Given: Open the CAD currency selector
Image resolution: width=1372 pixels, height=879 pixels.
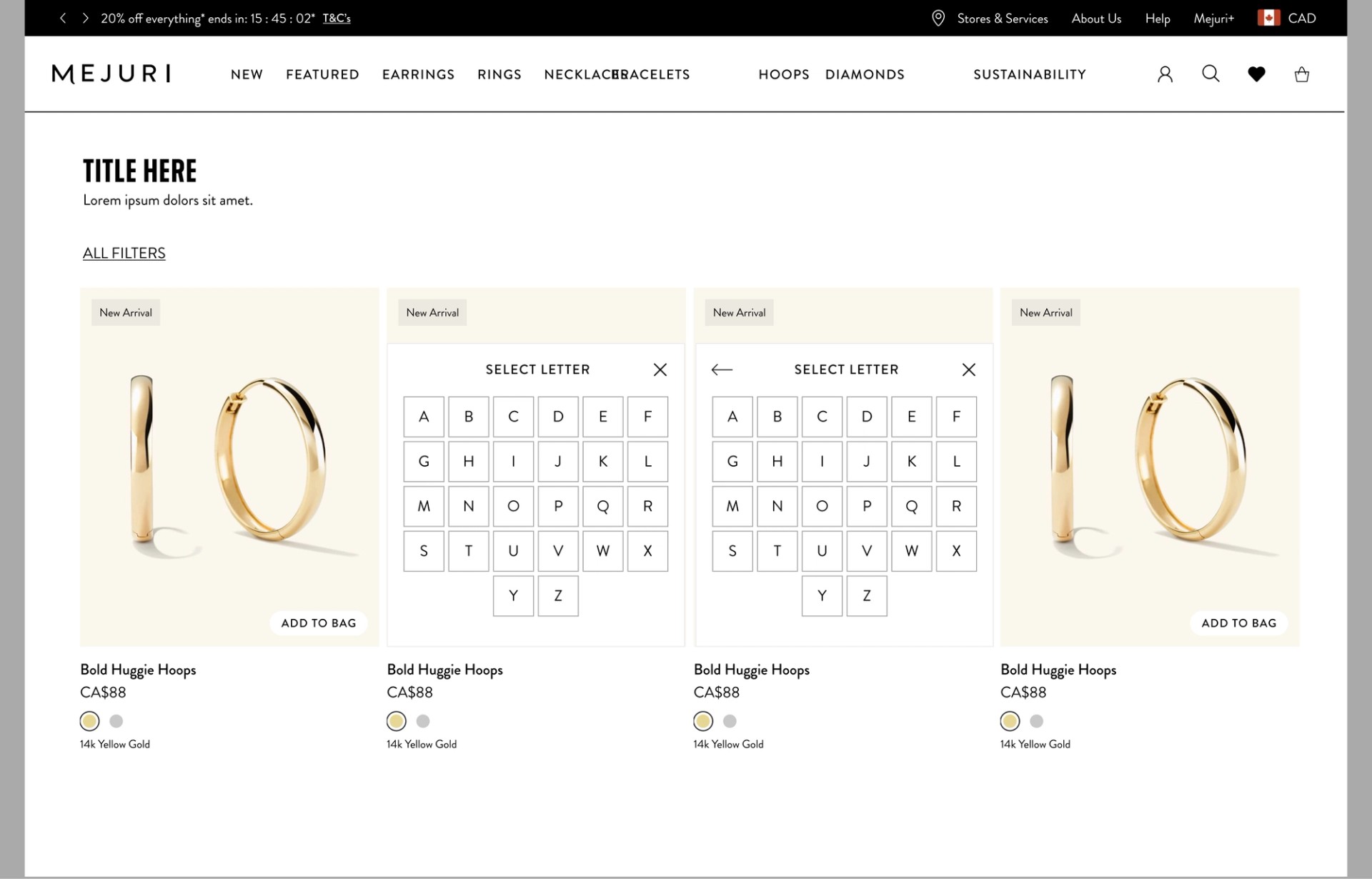Looking at the screenshot, I should [x=1301, y=19].
